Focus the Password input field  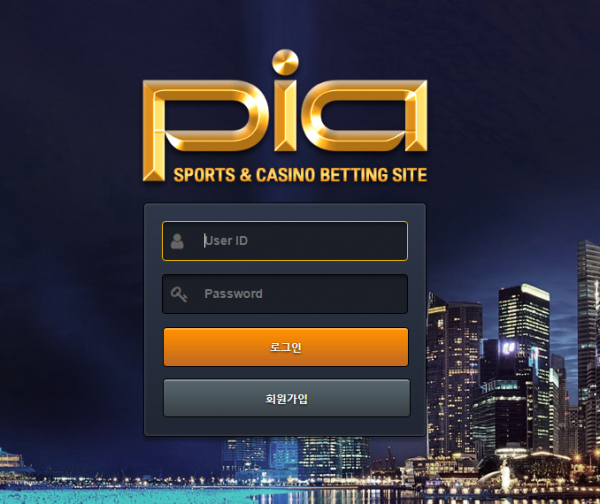coord(285,294)
